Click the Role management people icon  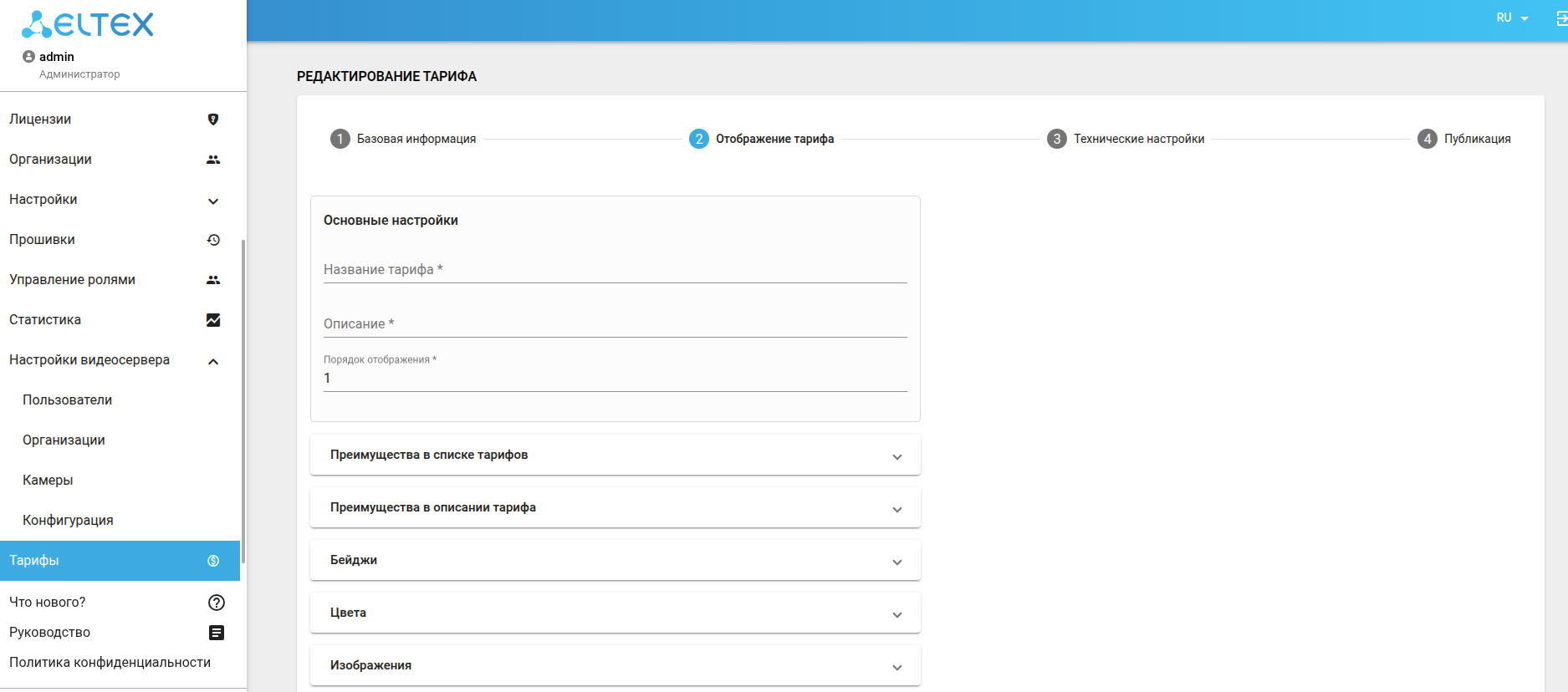tap(213, 280)
